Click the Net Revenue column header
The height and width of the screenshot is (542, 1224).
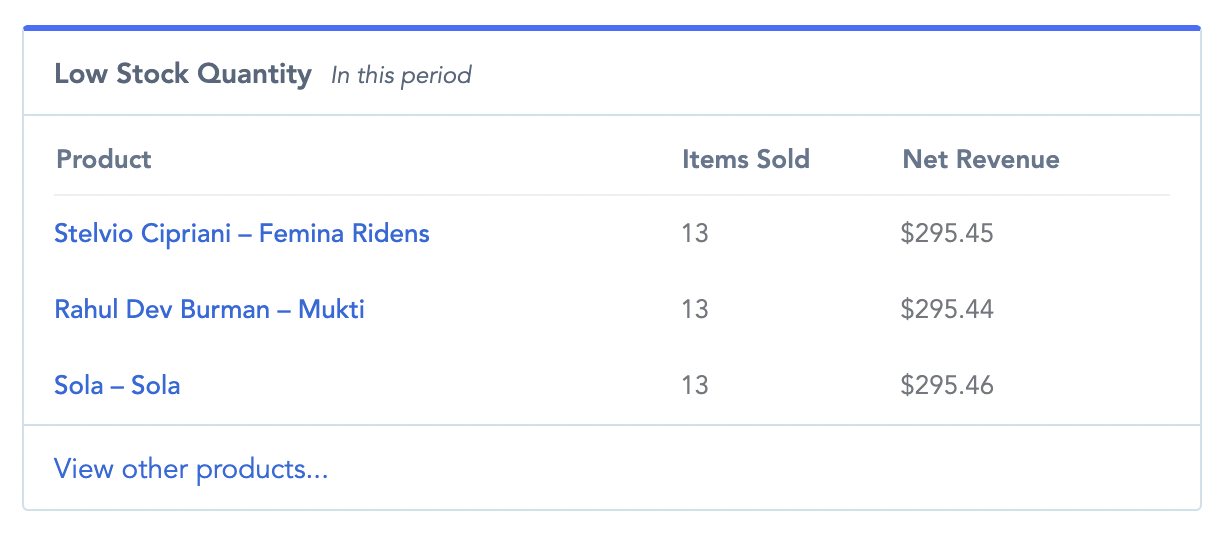coord(980,159)
